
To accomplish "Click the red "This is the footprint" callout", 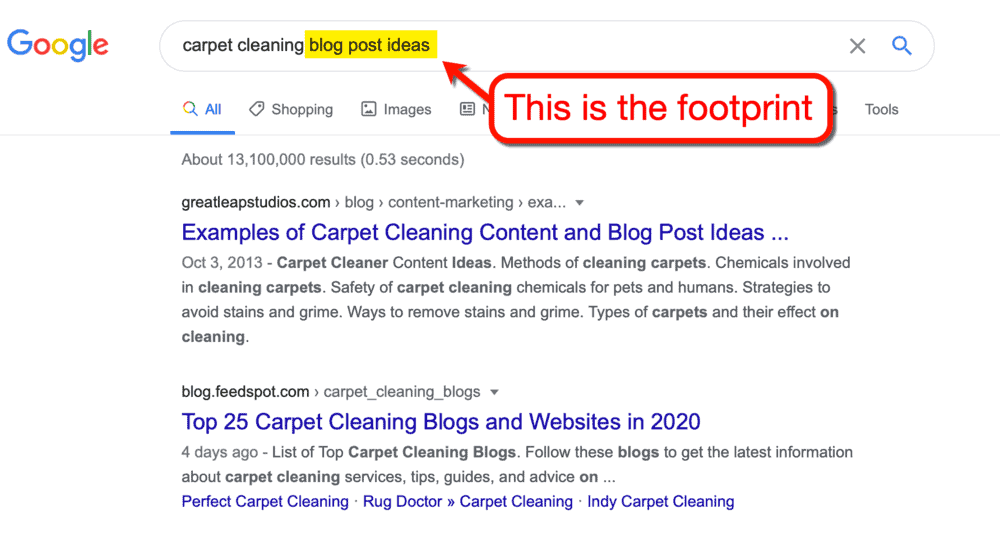I will (x=658, y=107).
